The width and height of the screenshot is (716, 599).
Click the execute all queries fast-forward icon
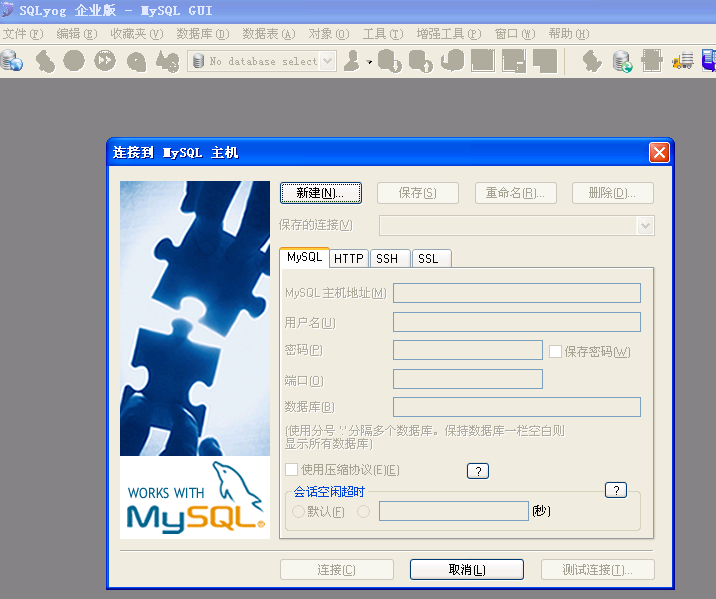[105, 61]
